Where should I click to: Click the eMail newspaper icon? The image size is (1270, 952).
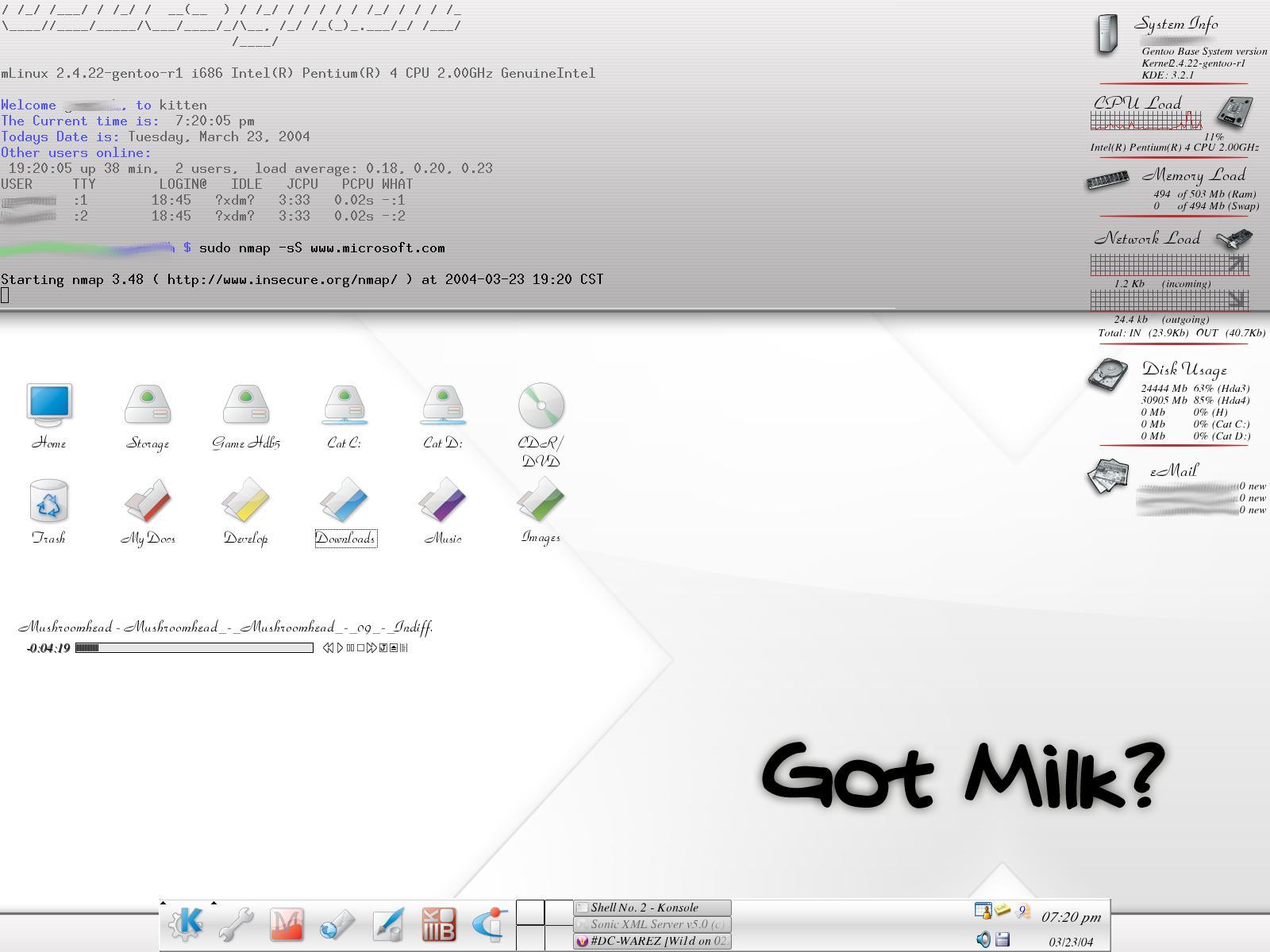pos(1108,476)
